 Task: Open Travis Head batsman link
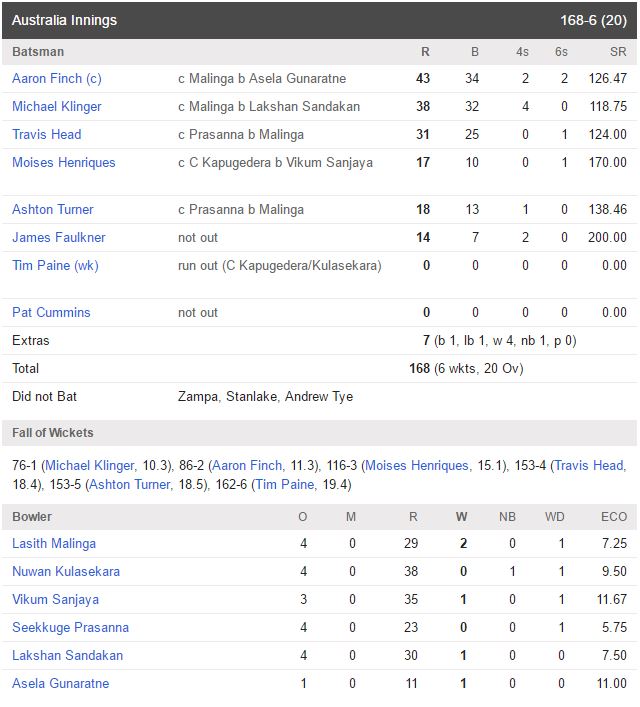(47, 134)
